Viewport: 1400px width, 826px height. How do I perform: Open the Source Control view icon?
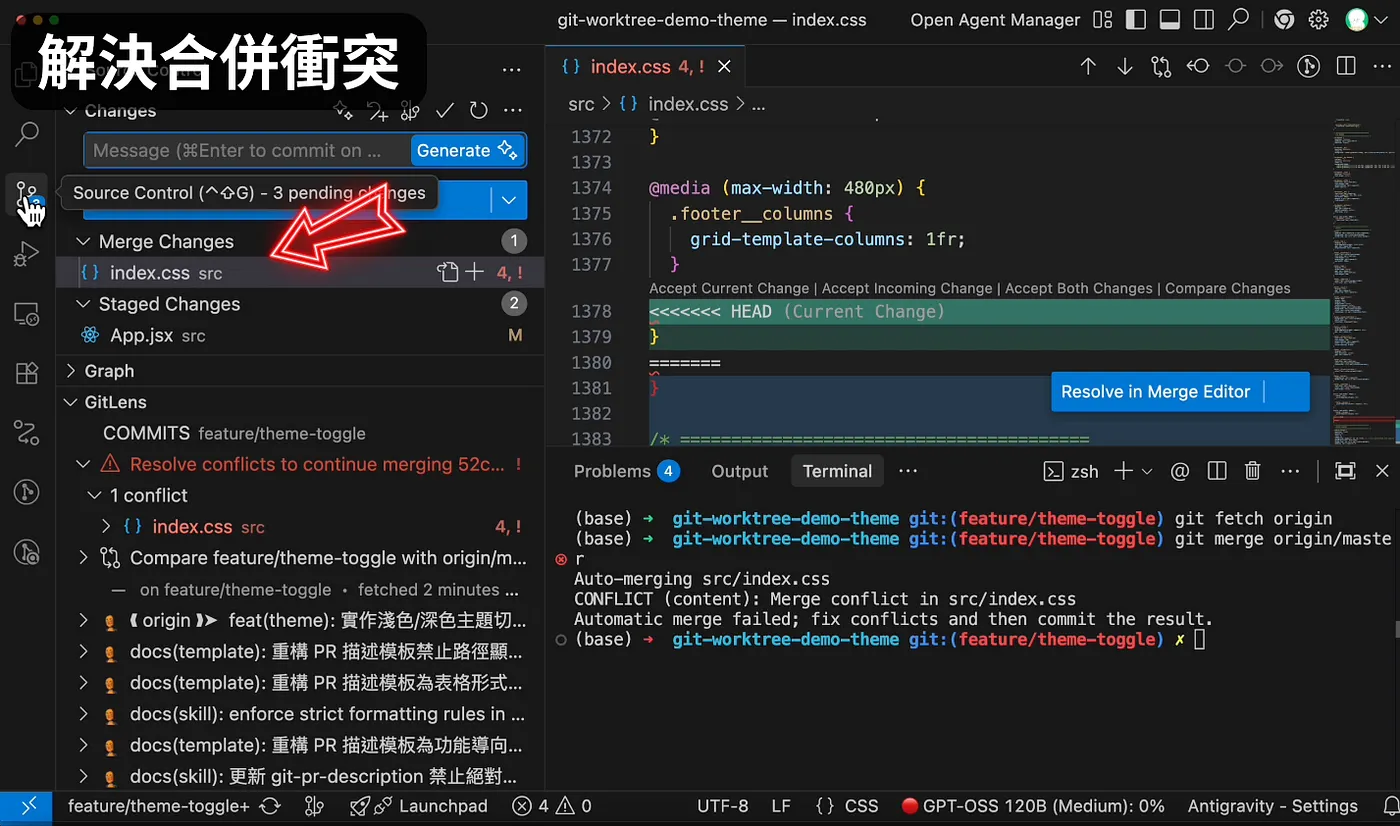pos(27,194)
